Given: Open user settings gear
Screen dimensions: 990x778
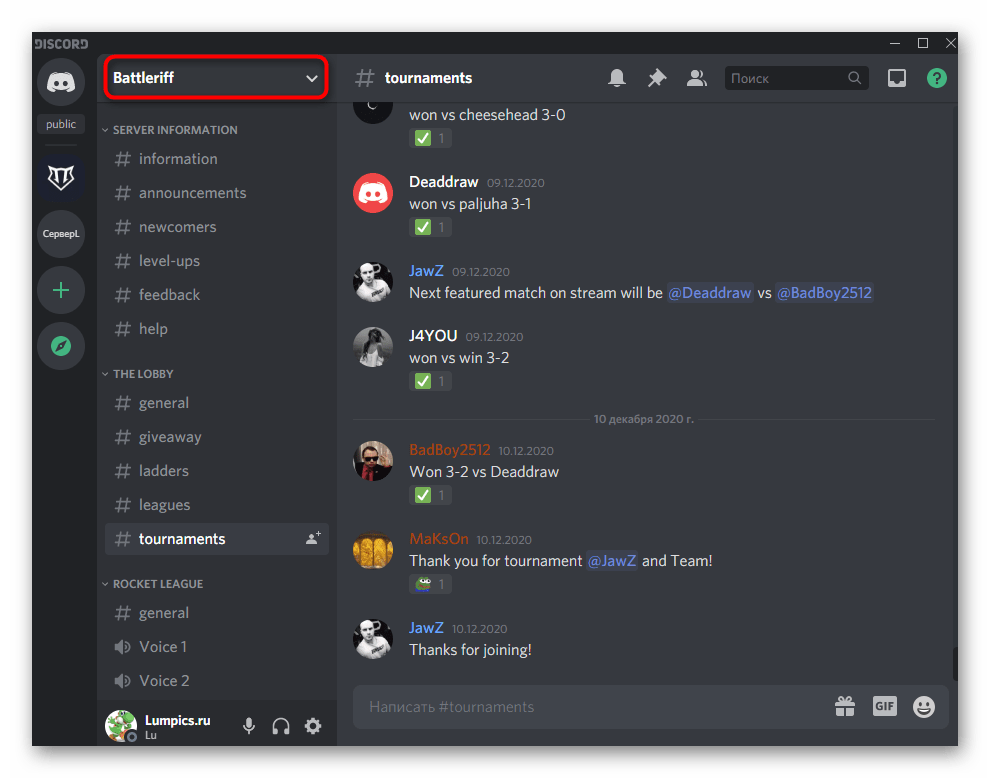Looking at the screenshot, I should pyautogui.click(x=313, y=726).
